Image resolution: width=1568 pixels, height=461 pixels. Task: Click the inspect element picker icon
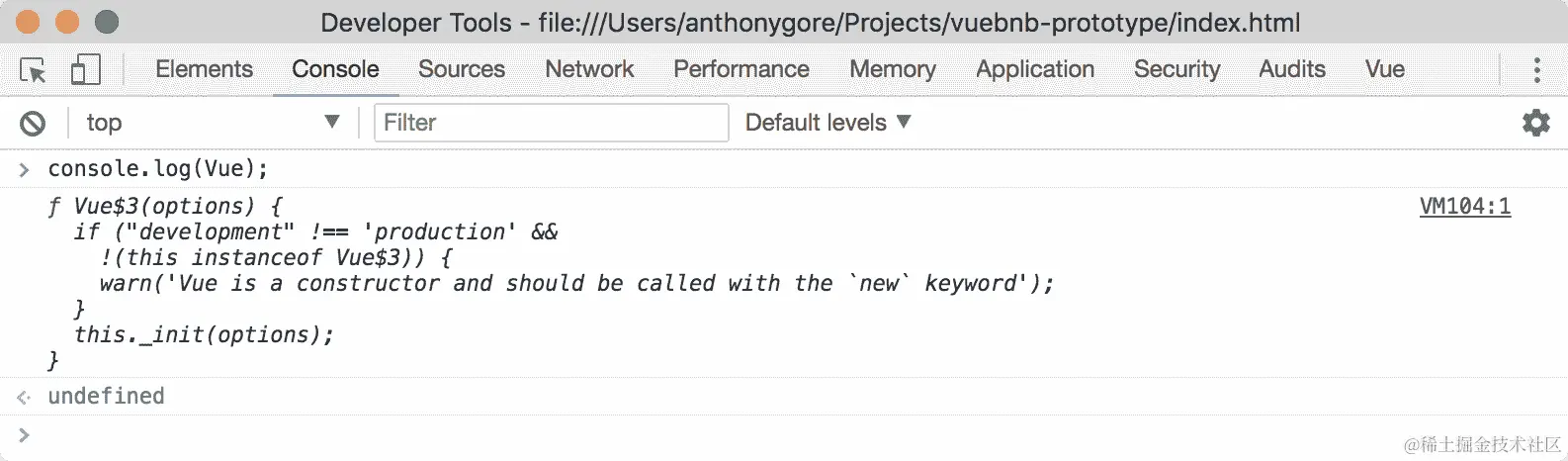coord(33,70)
